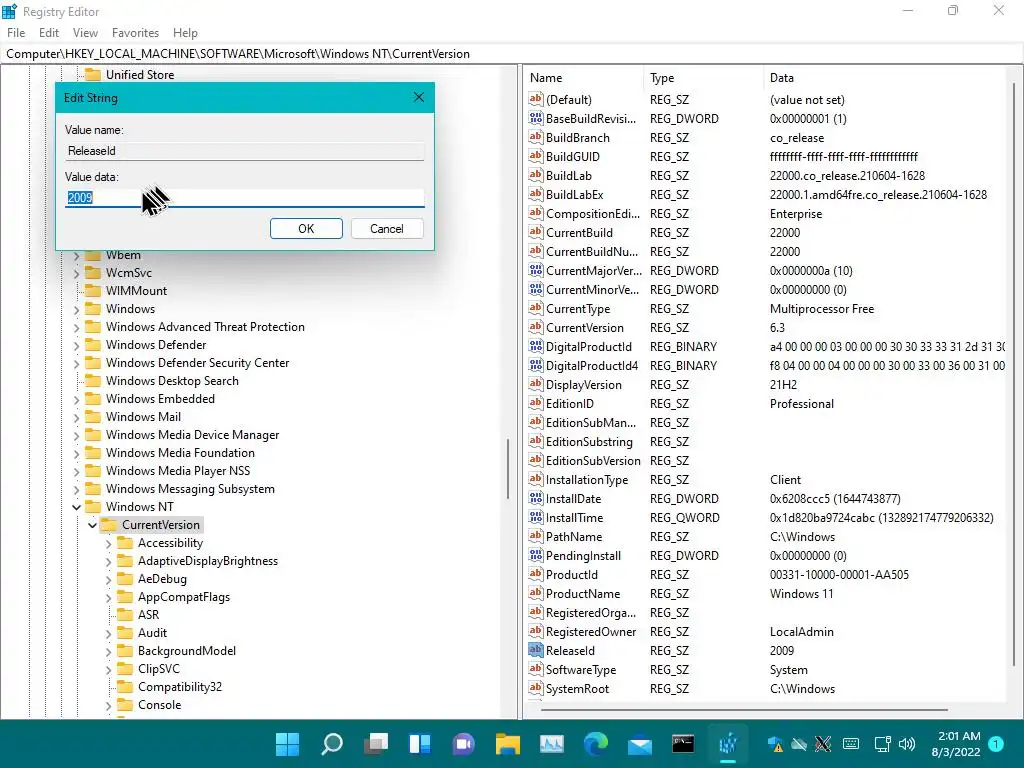Click the EditionID string icon
The width and height of the screenshot is (1024, 768).
click(536, 403)
